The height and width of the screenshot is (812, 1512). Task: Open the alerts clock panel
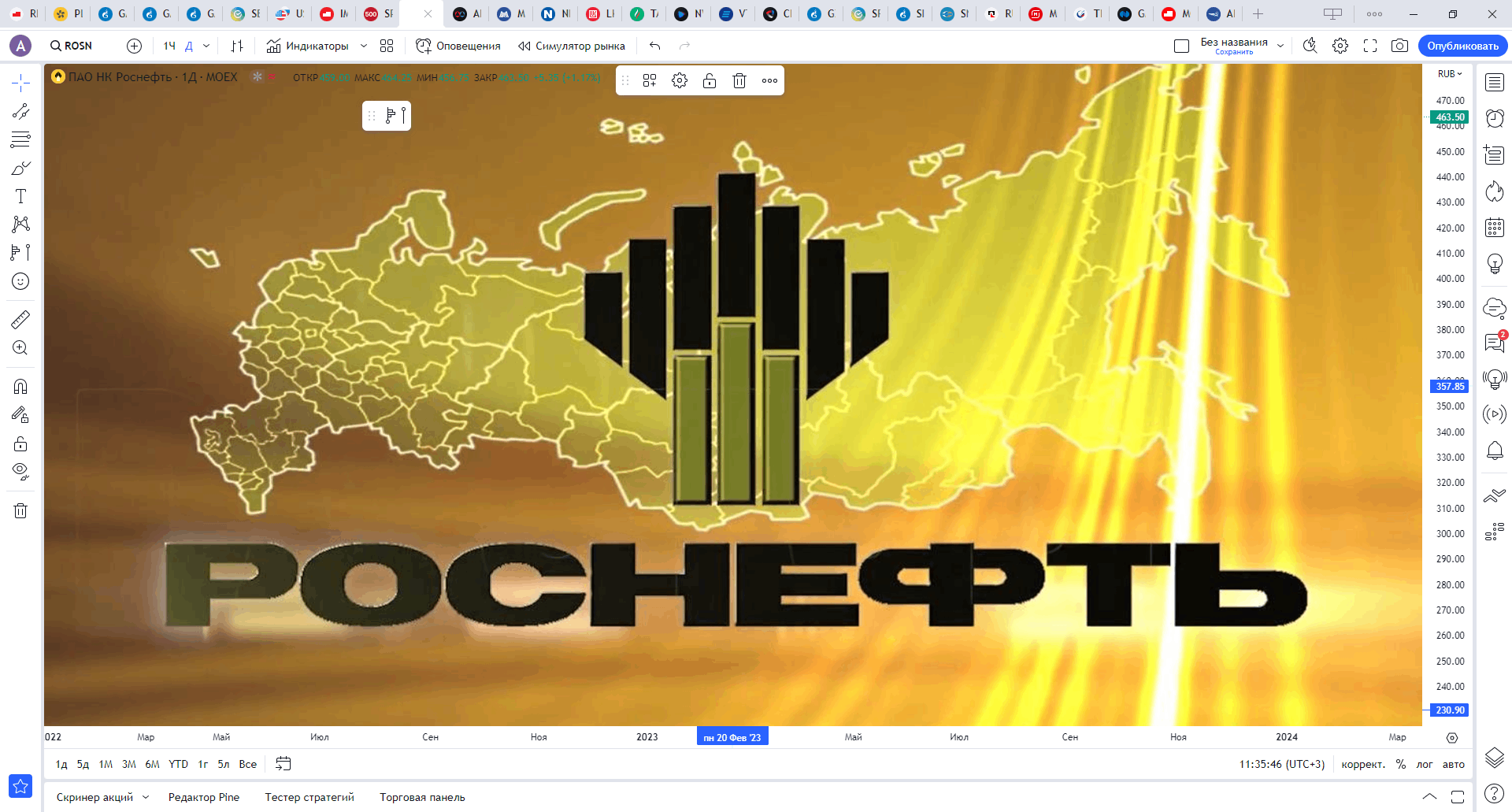1495,118
